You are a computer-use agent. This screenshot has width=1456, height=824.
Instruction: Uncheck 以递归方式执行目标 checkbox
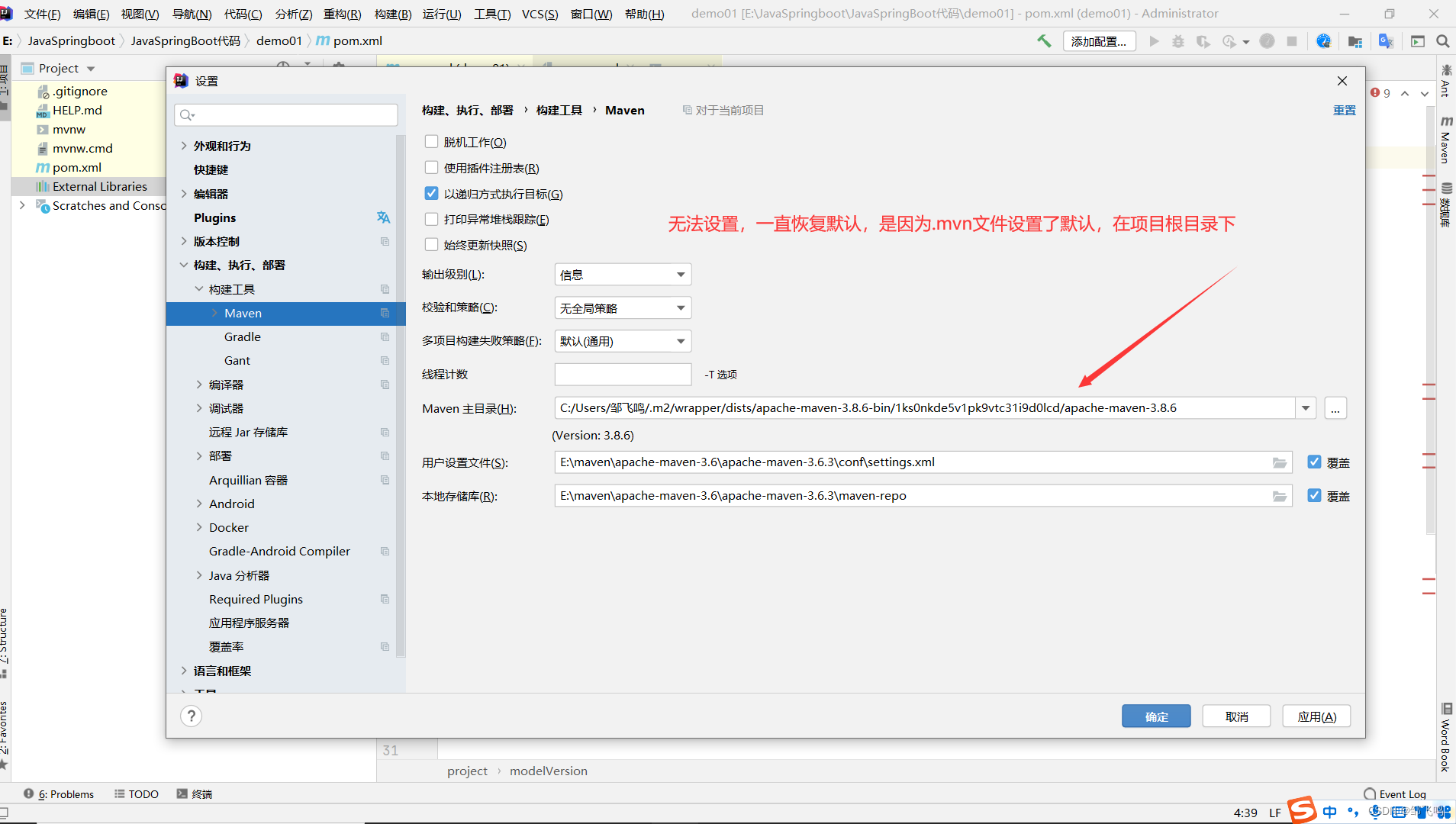431,194
